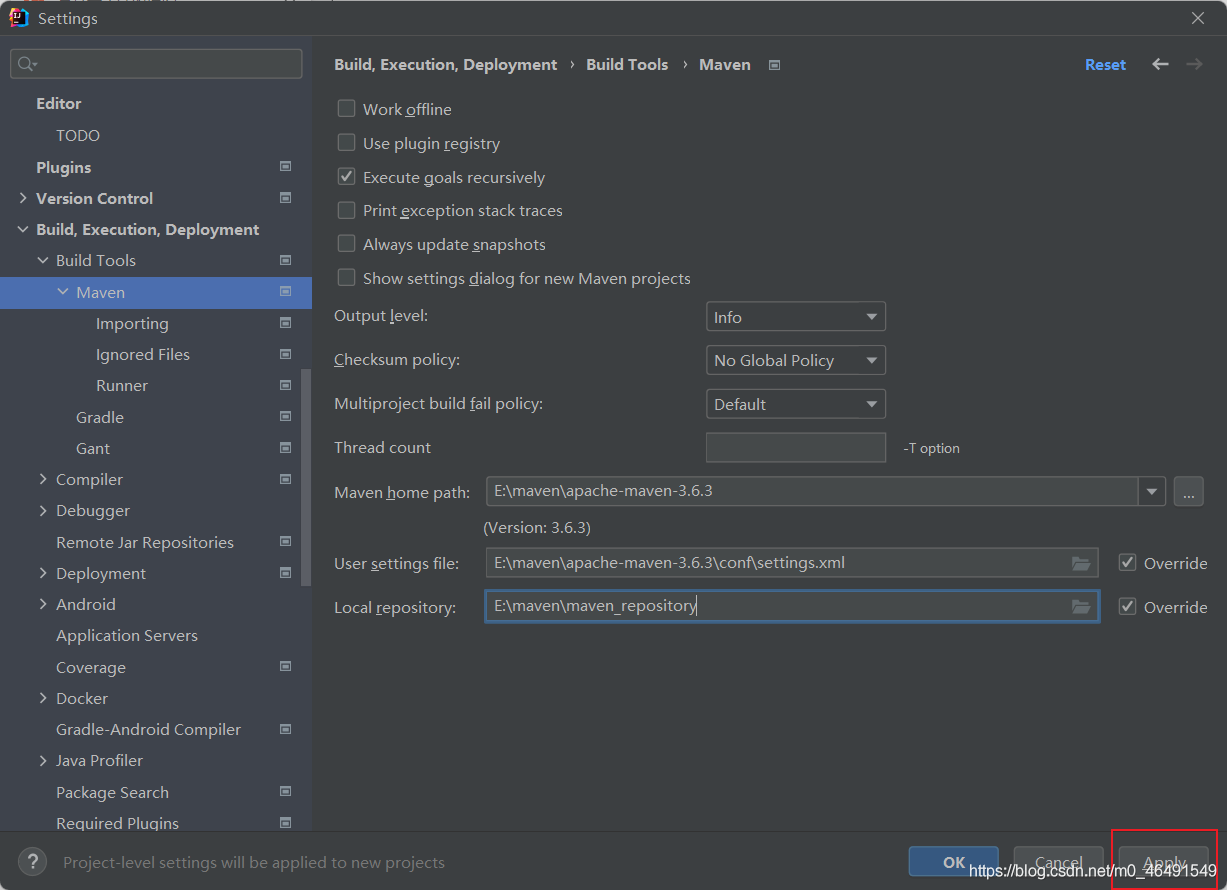
Task: Toggle Override for Local repository
Action: point(1127,607)
